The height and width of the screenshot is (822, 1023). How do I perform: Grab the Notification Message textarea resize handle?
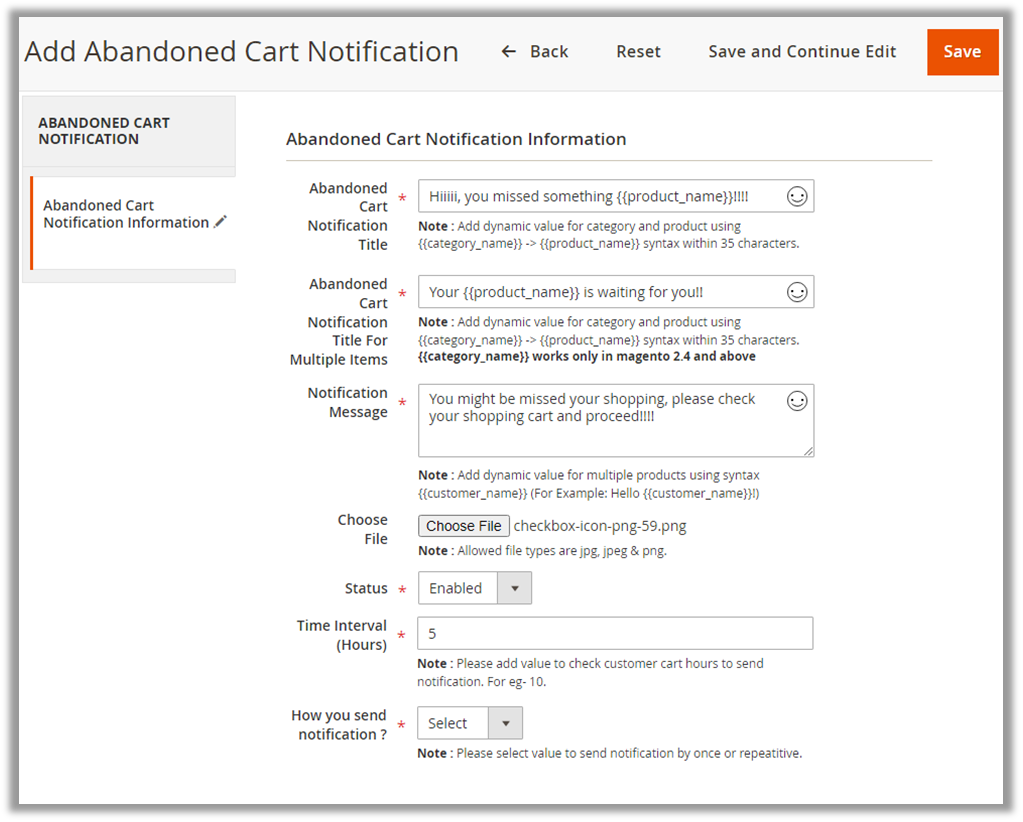pyautogui.click(x=808, y=451)
